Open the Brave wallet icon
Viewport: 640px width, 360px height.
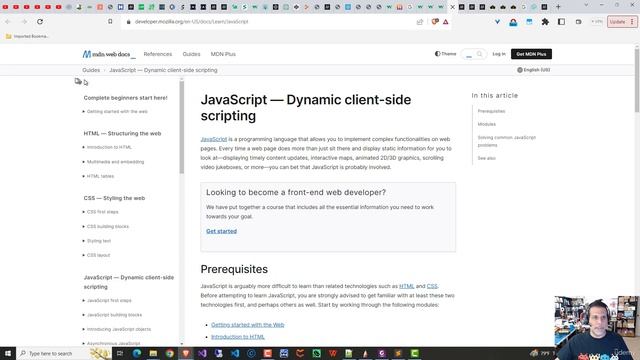[x=578, y=22]
